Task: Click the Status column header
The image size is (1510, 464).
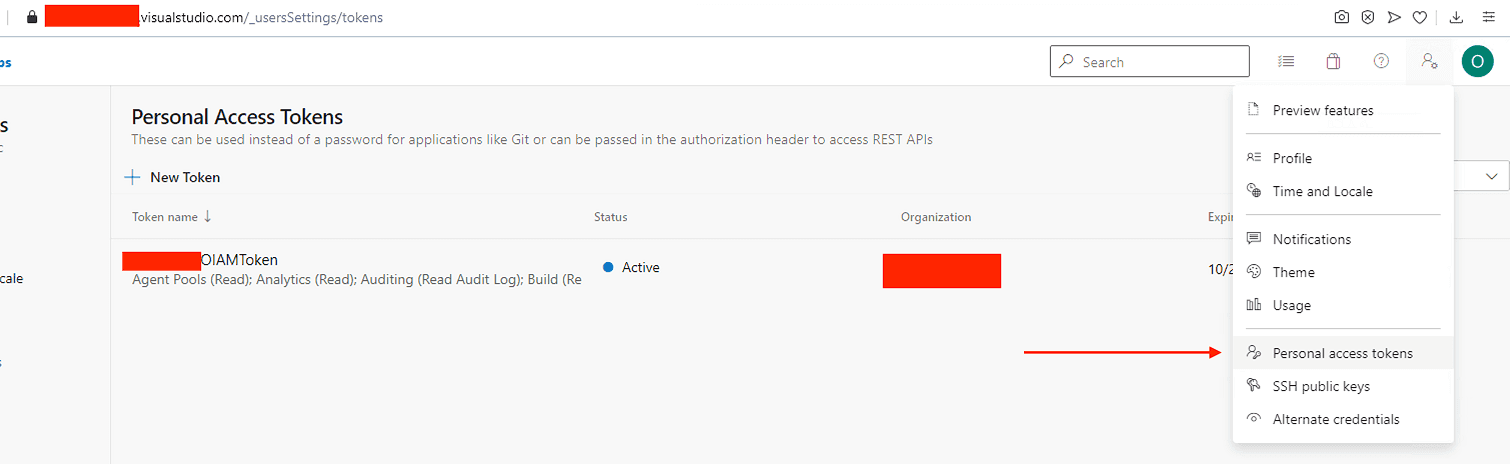Action: (x=611, y=217)
